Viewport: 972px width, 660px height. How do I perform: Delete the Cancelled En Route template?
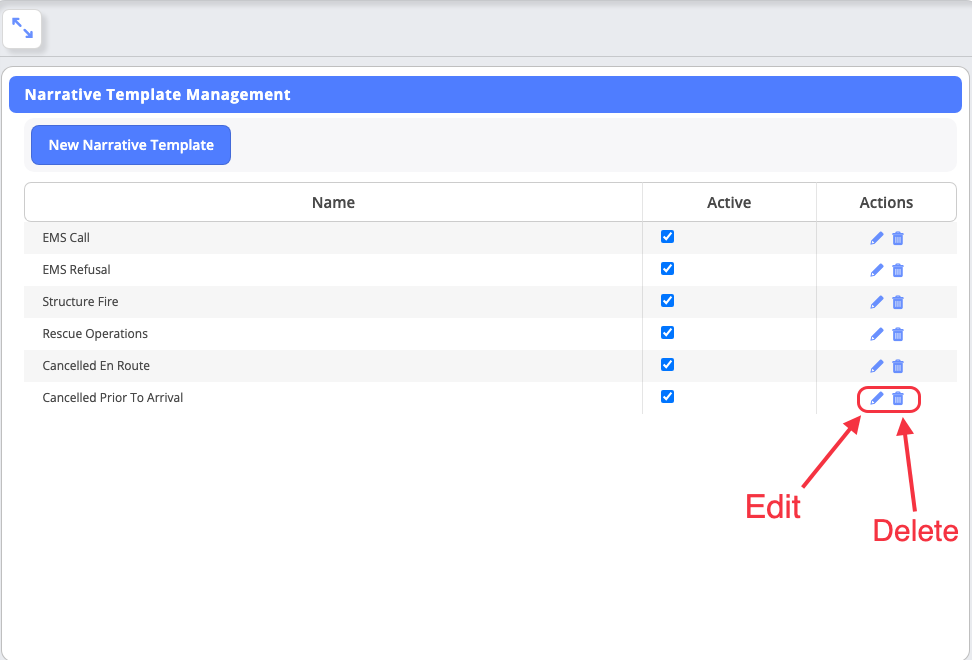click(898, 366)
